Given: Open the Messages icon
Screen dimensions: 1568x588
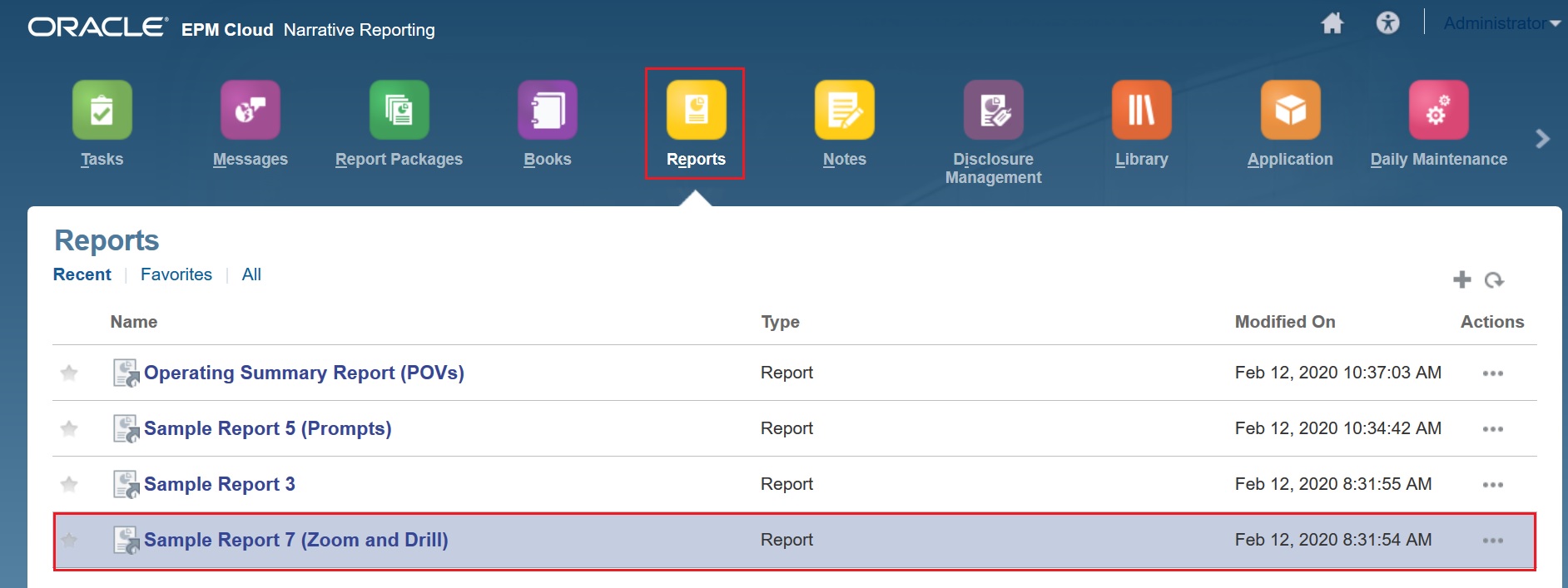Looking at the screenshot, I should 250,110.
